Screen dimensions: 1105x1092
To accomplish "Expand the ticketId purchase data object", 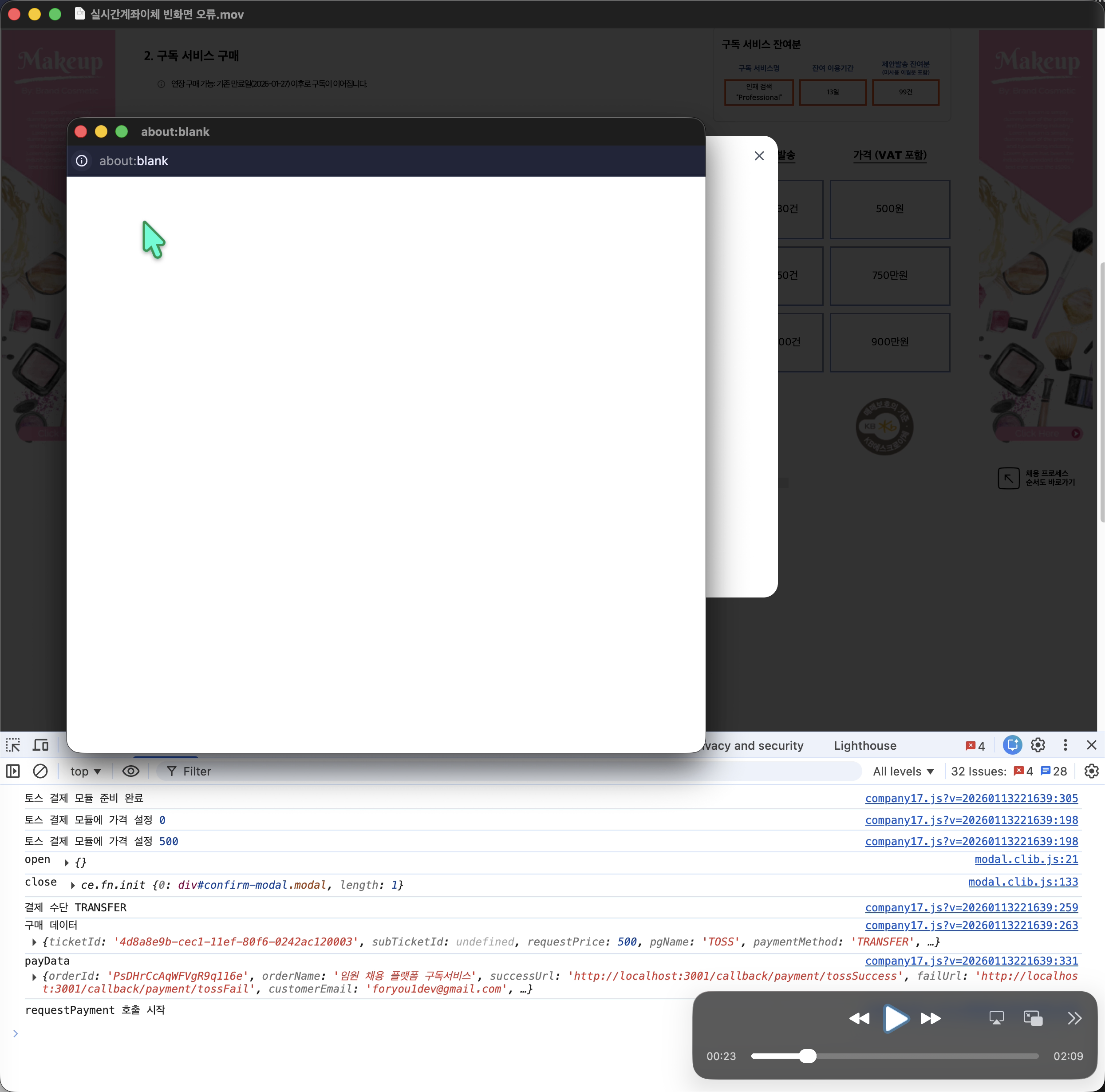I will [34, 942].
